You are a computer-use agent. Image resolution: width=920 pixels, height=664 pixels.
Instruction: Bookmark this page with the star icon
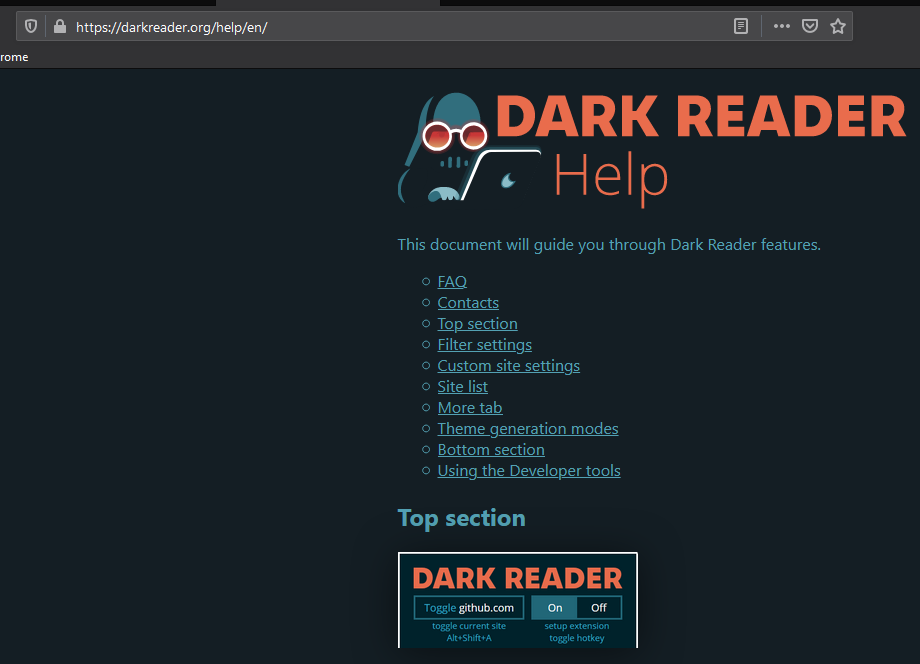point(838,27)
